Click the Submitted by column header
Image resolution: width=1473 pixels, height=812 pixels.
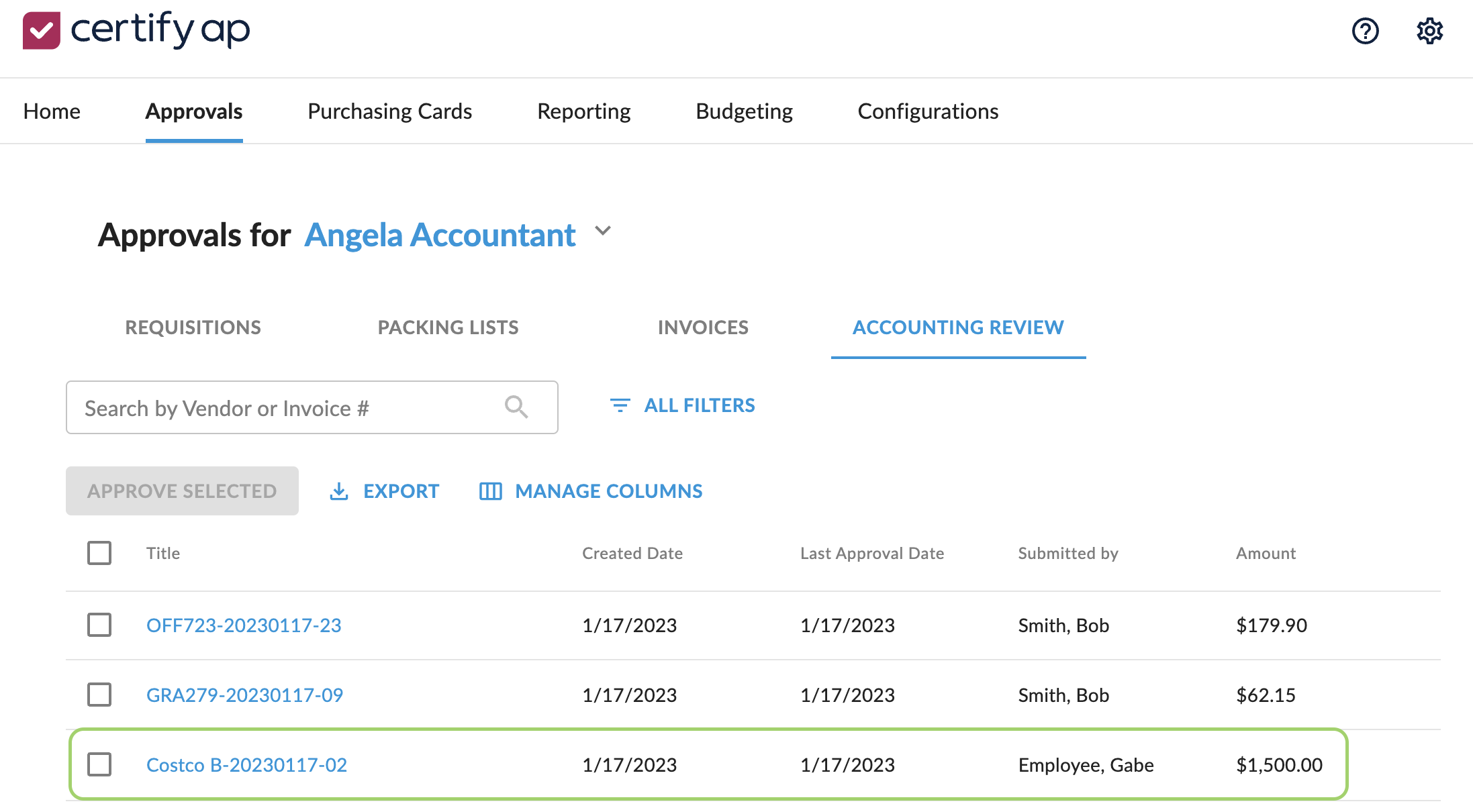(1068, 553)
